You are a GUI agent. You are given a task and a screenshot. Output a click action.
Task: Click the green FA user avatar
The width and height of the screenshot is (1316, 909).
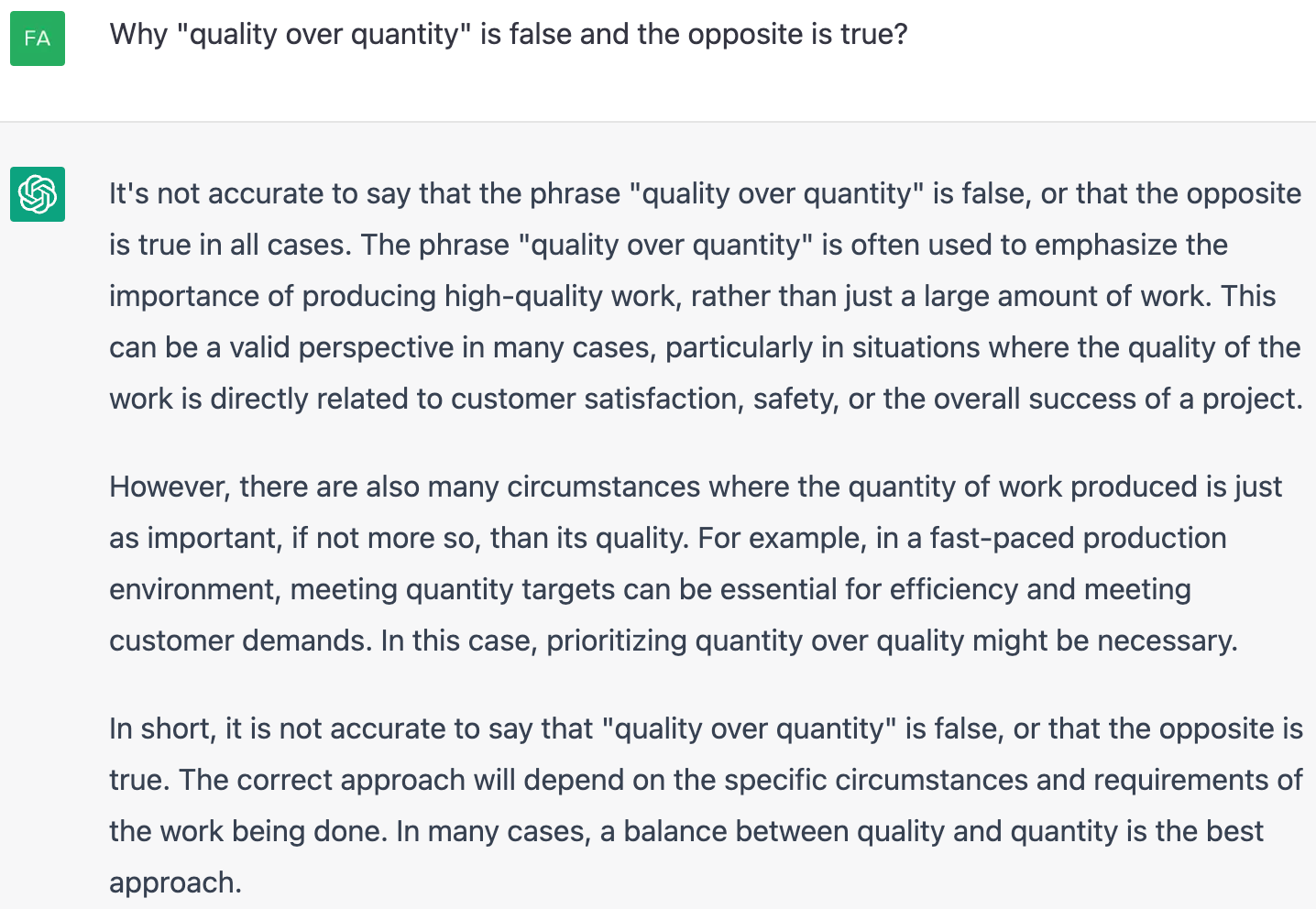(x=38, y=38)
